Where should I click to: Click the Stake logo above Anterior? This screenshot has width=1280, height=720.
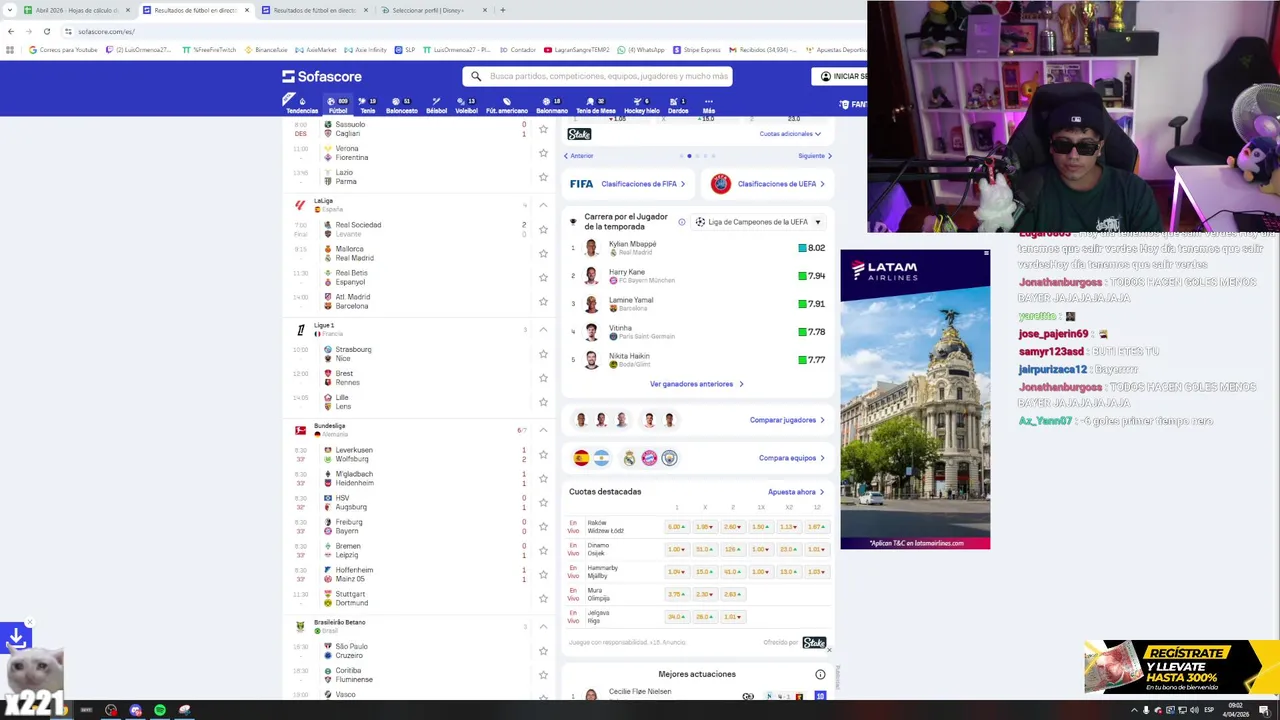pos(579,134)
